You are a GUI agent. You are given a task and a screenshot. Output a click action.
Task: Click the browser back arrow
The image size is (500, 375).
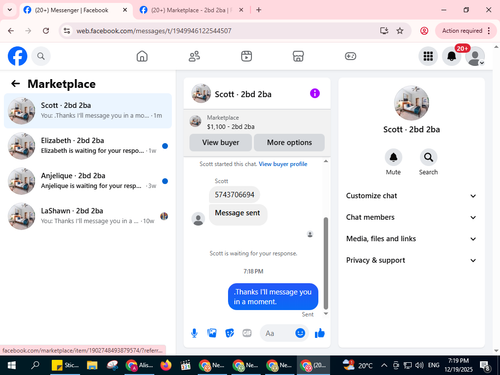(x=11, y=31)
